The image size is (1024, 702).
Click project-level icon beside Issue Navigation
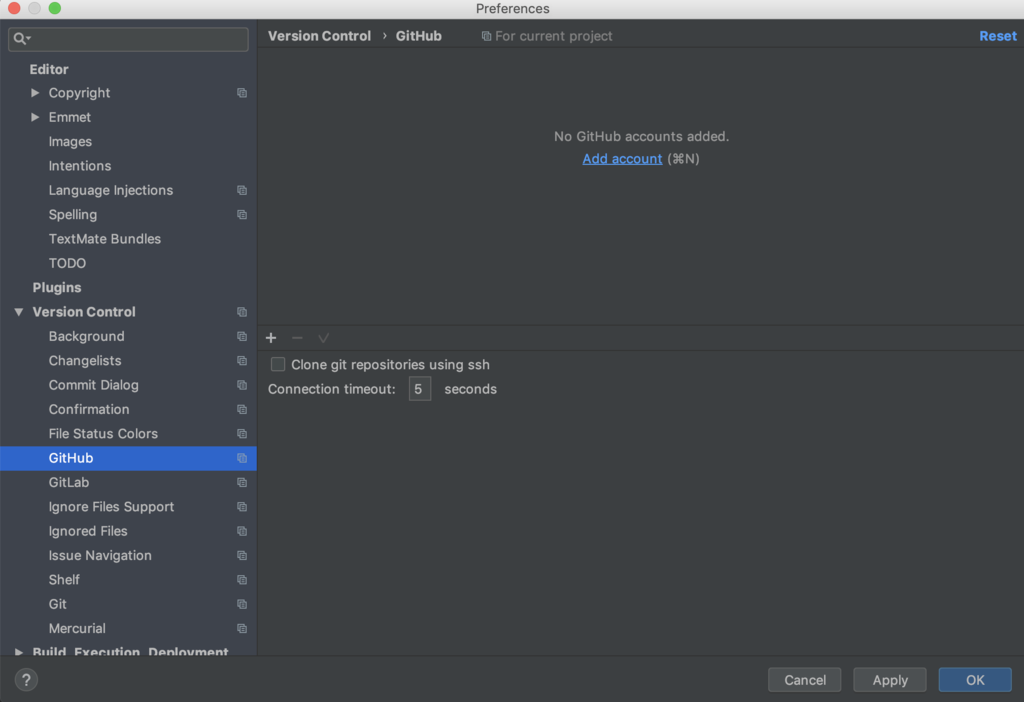[x=242, y=556]
